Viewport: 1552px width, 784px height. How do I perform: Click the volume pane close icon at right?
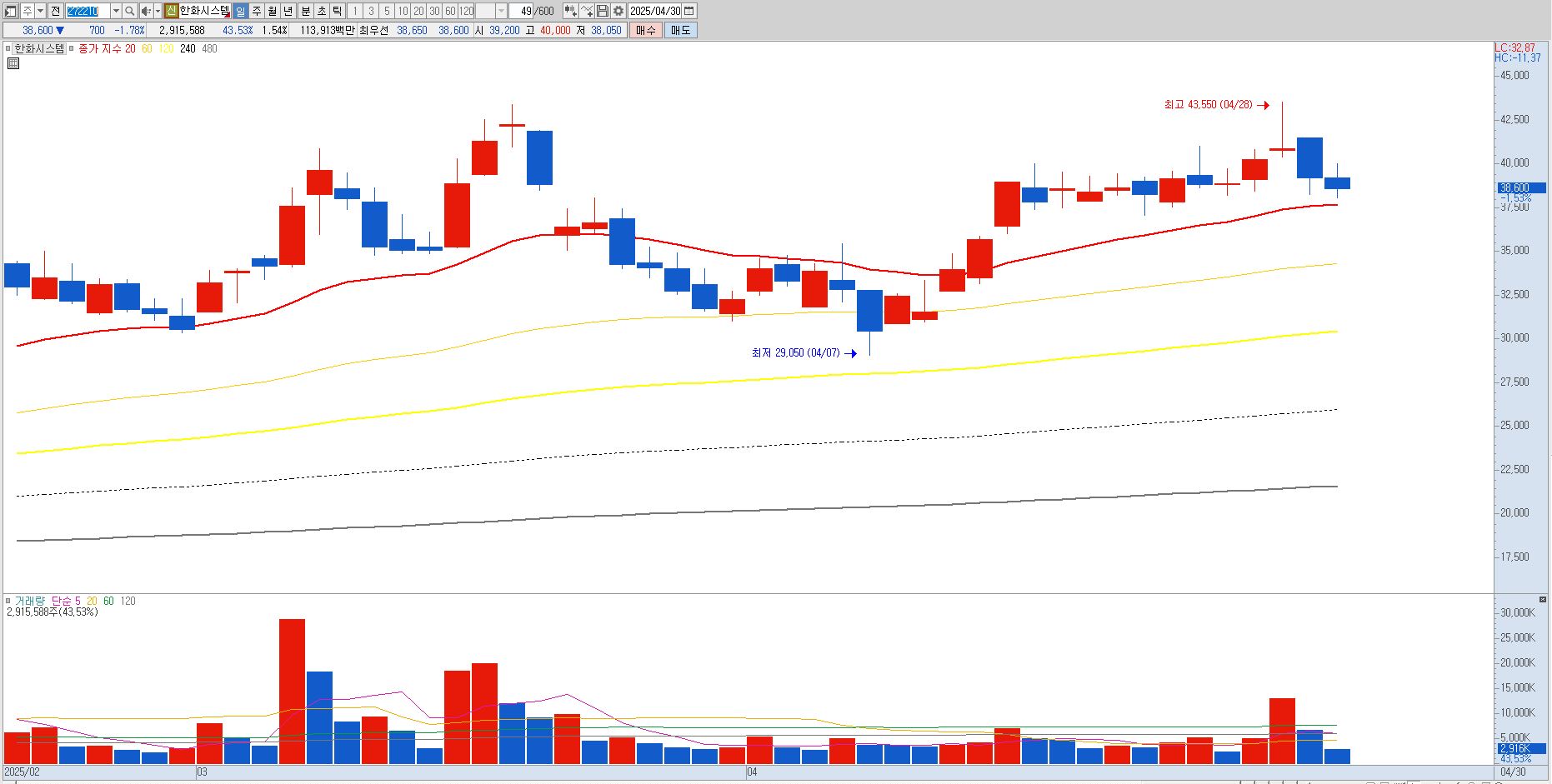[x=1543, y=599]
